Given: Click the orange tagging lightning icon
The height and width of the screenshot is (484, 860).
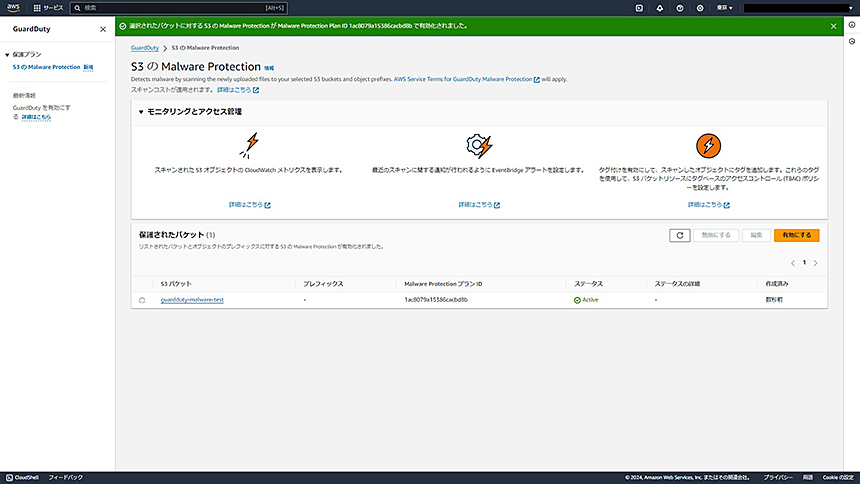Looking at the screenshot, I should pos(708,145).
